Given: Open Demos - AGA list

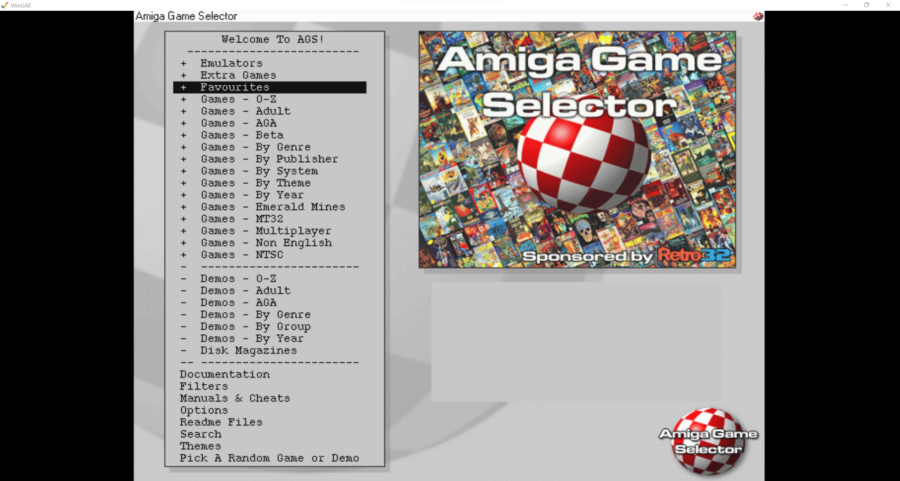Looking at the screenshot, I should tap(238, 303).
